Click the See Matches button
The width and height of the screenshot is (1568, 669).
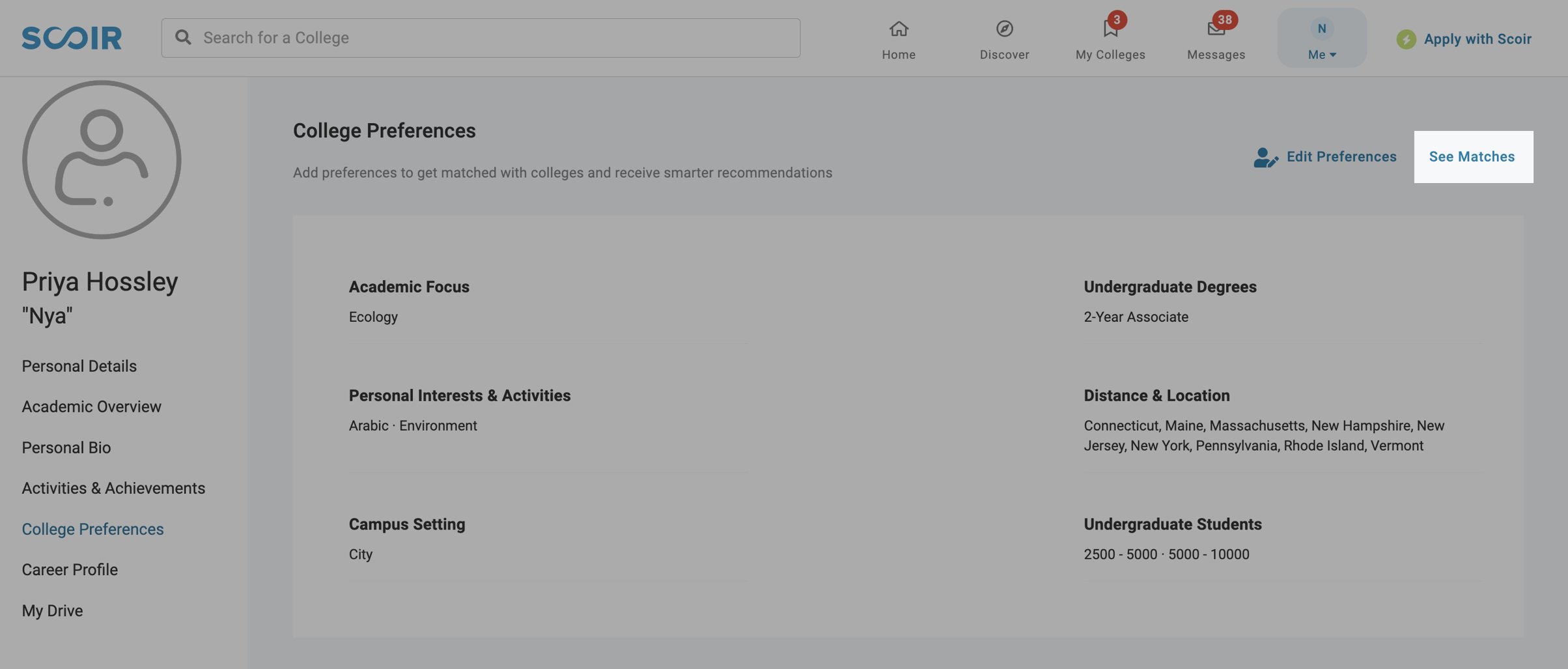tap(1473, 157)
